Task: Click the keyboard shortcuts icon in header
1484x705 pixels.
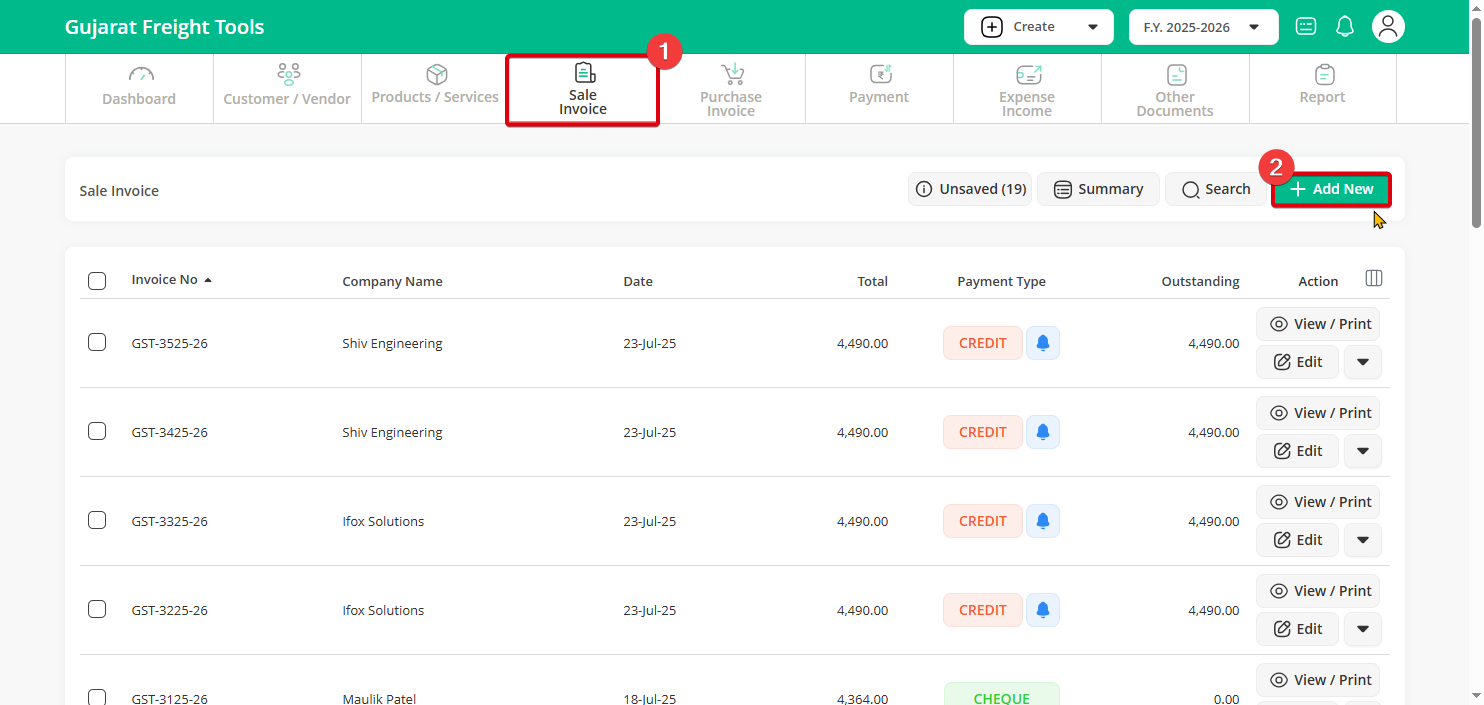Action: click(x=1306, y=27)
